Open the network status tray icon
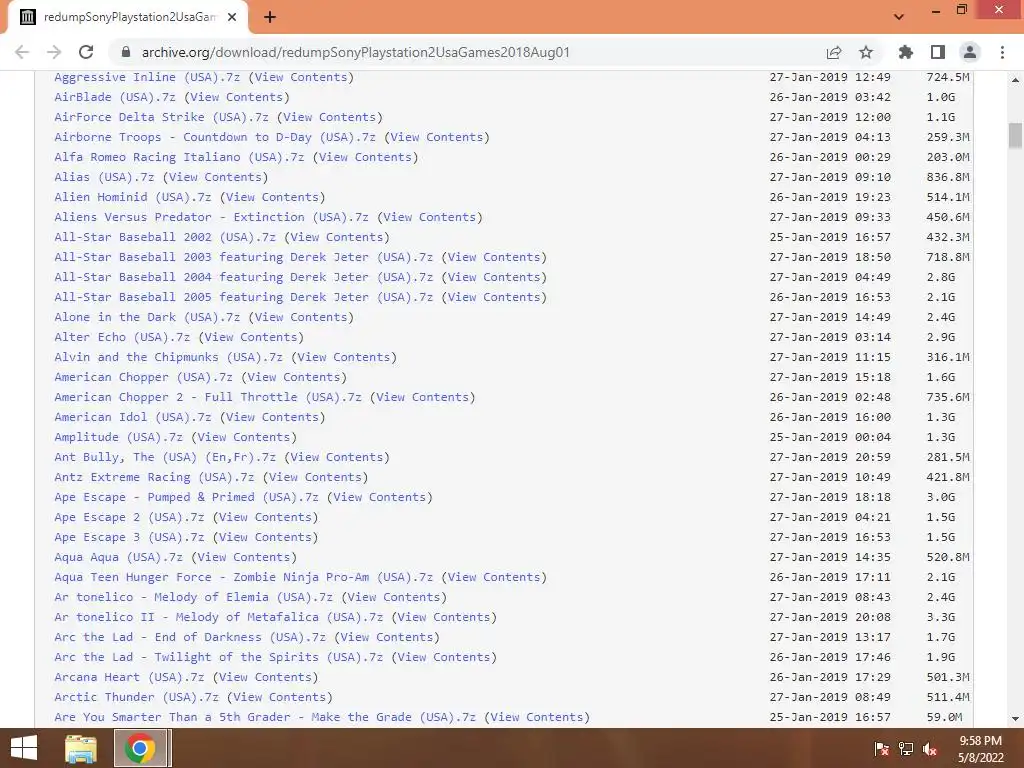1024x768 pixels. click(906, 748)
